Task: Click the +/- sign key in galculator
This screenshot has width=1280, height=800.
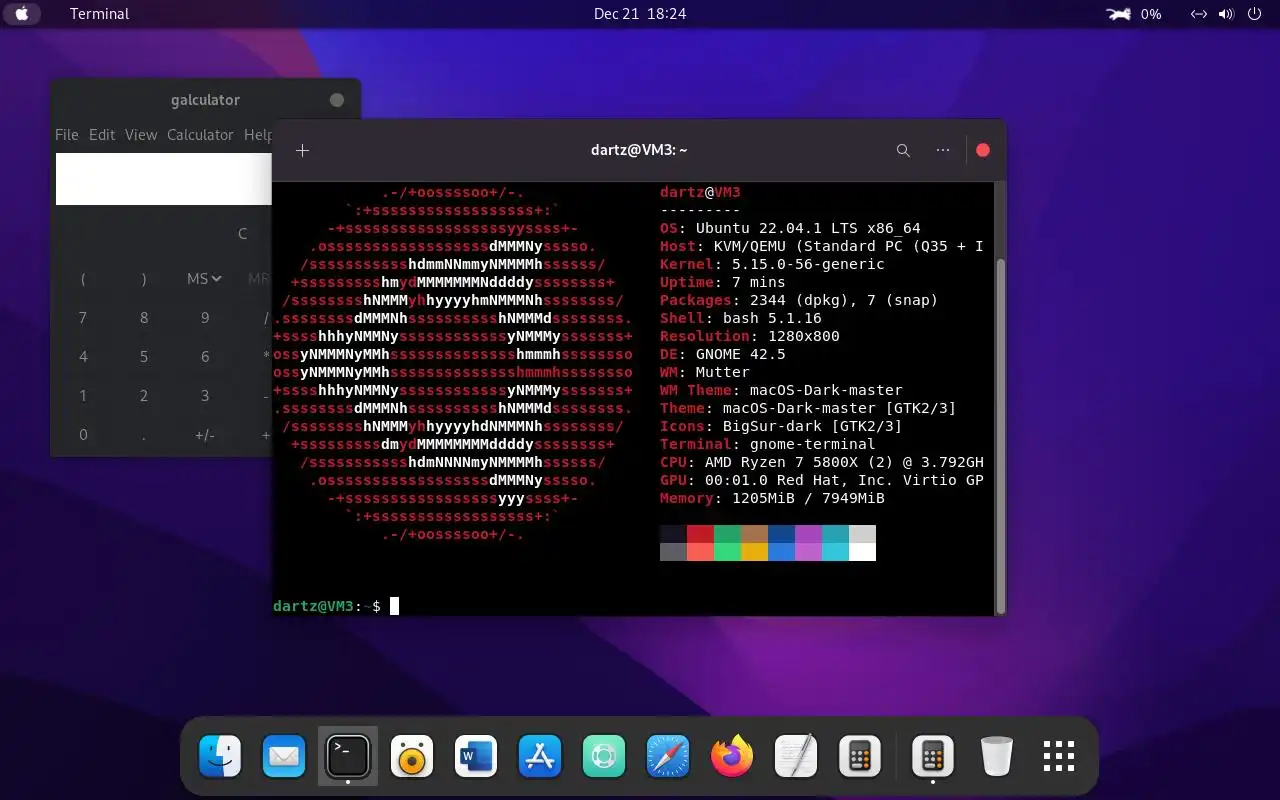Action: pos(205,435)
